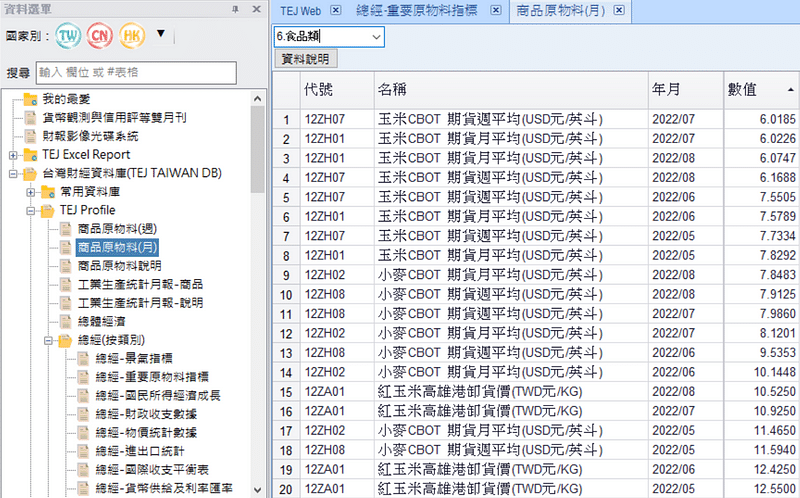
Task: Click the 財報影像光碟系統 document icon
Action: click(28, 136)
